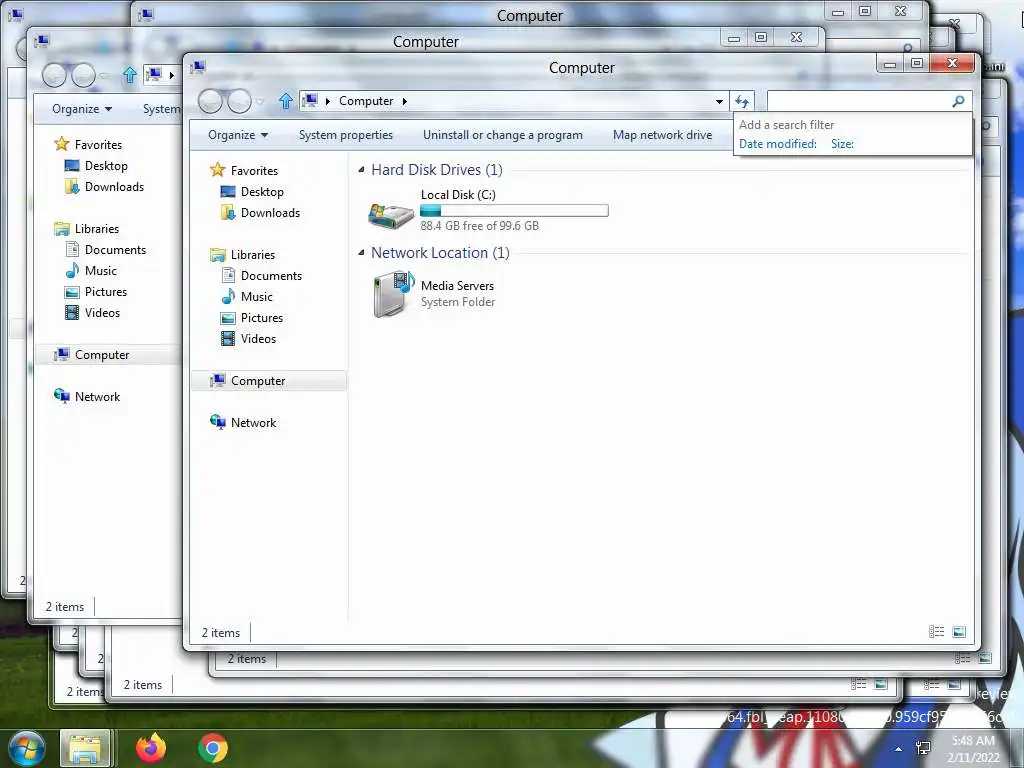Click the large icons view button in the status bar
This screenshot has width=1024, height=768.
click(959, 632)
